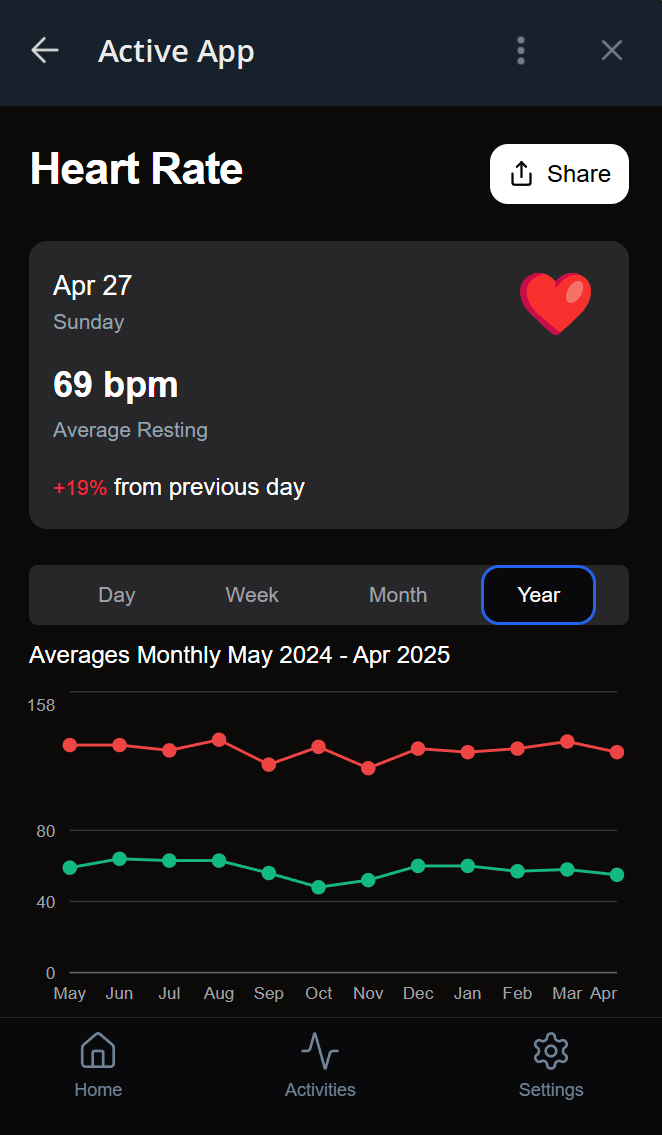Open chart details for the Aug peak point
662x1135 pixels.
(x=219, y=740)
